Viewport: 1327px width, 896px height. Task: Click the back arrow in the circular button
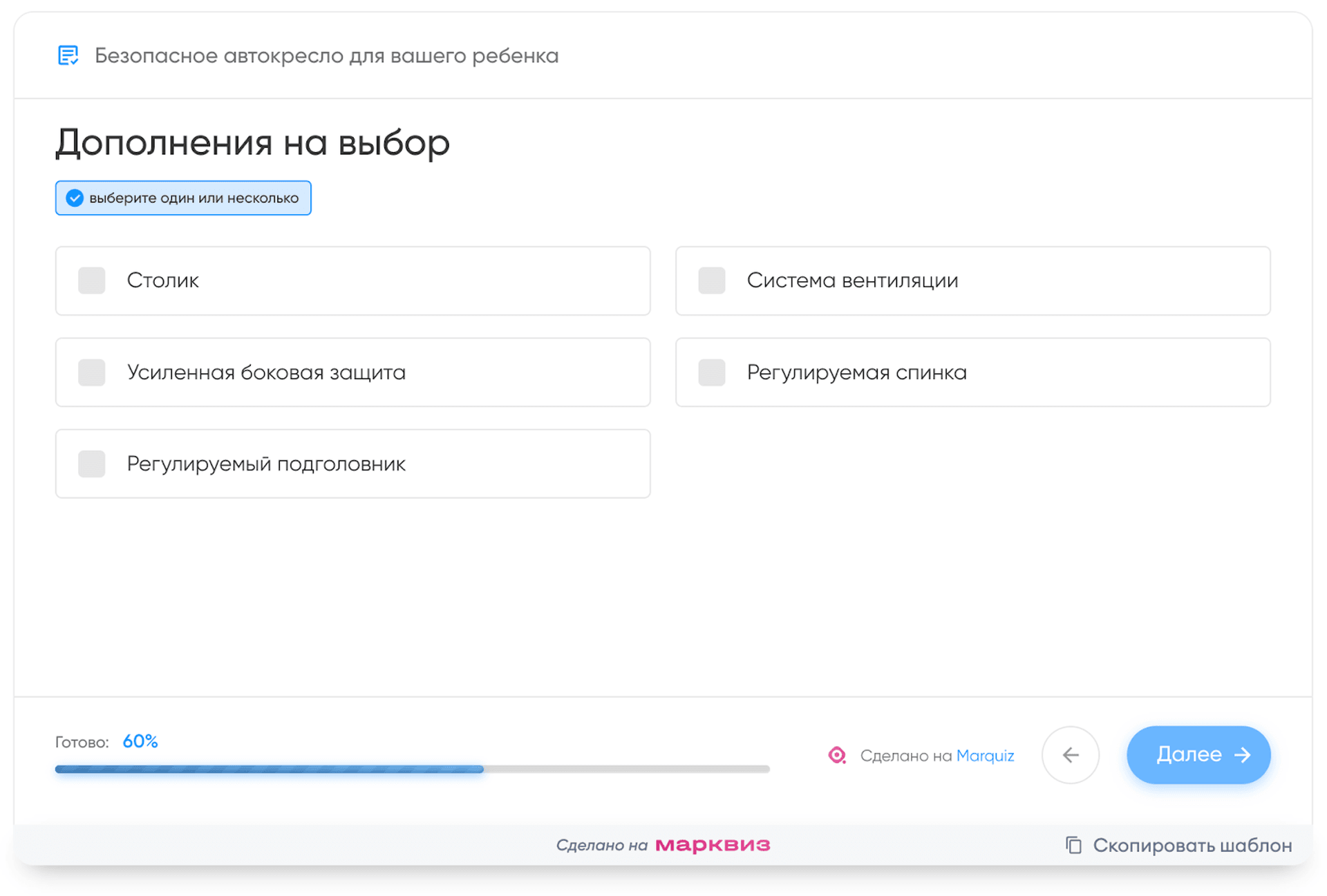pyautogui.click(x=1071, y=755)
